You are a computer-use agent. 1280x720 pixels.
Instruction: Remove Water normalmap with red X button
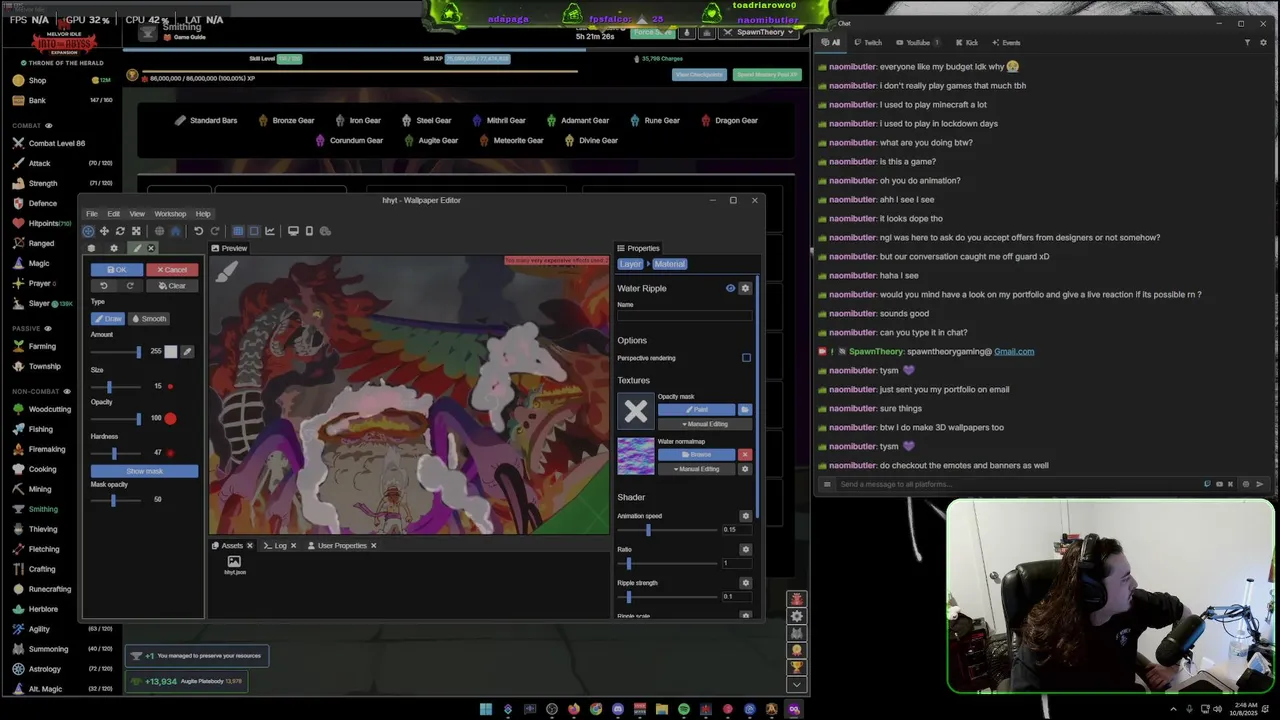744,455
